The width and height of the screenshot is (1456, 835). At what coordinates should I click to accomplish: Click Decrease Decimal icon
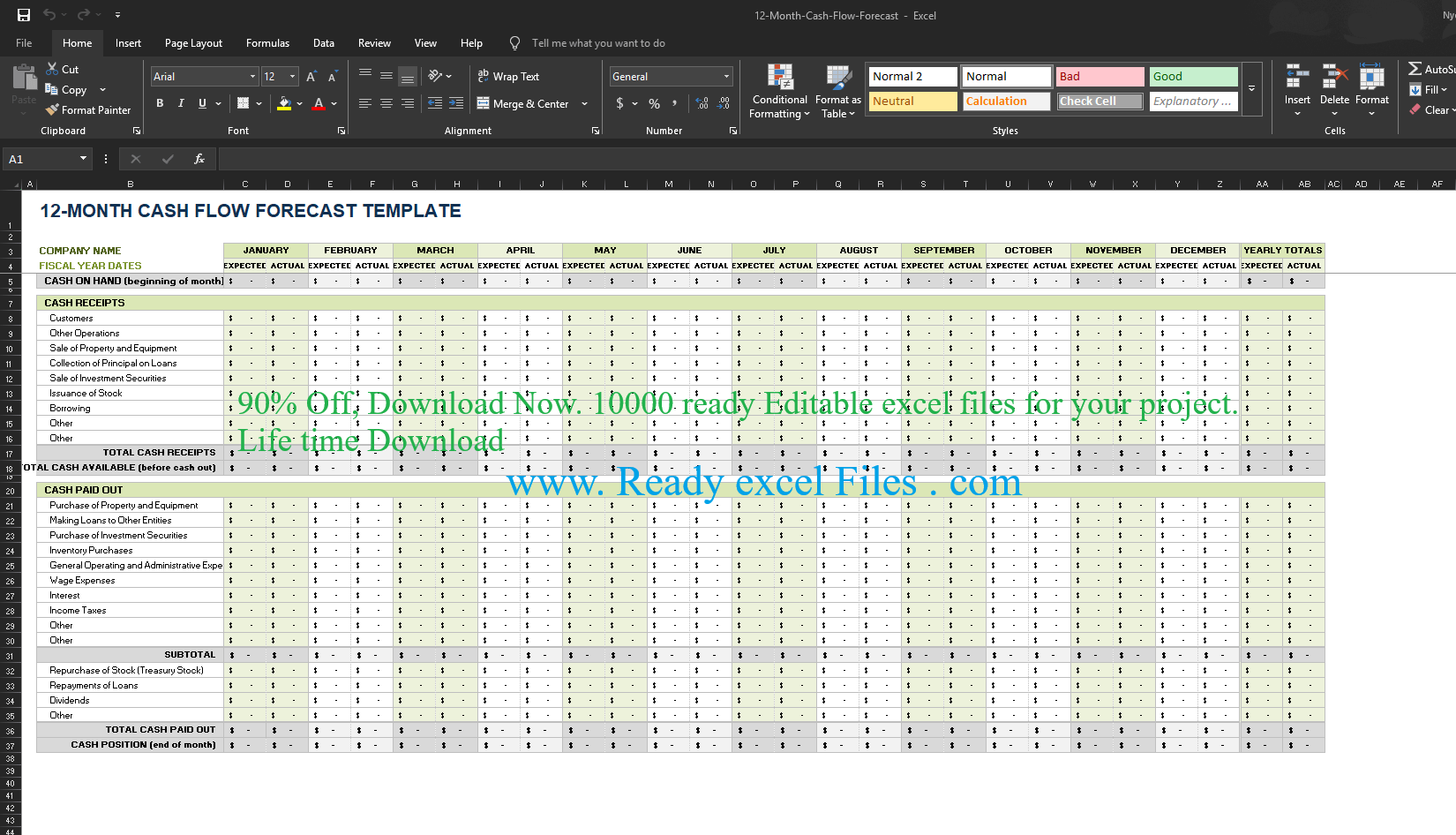coord(724,103)
